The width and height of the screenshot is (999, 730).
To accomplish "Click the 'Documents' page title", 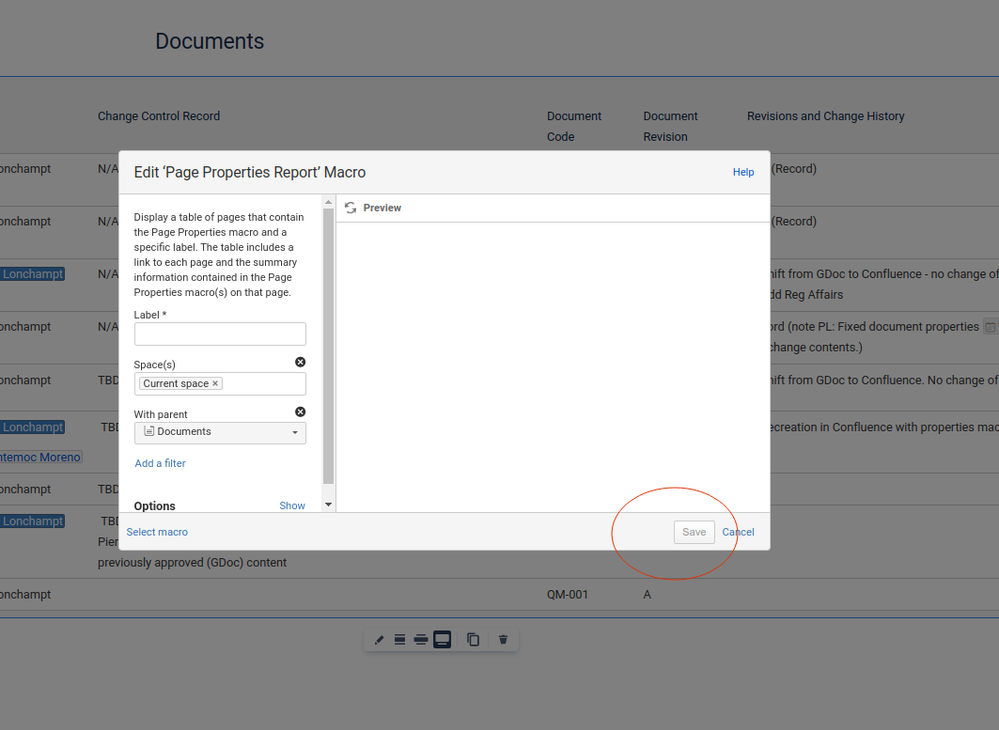I will pos(210,41).
